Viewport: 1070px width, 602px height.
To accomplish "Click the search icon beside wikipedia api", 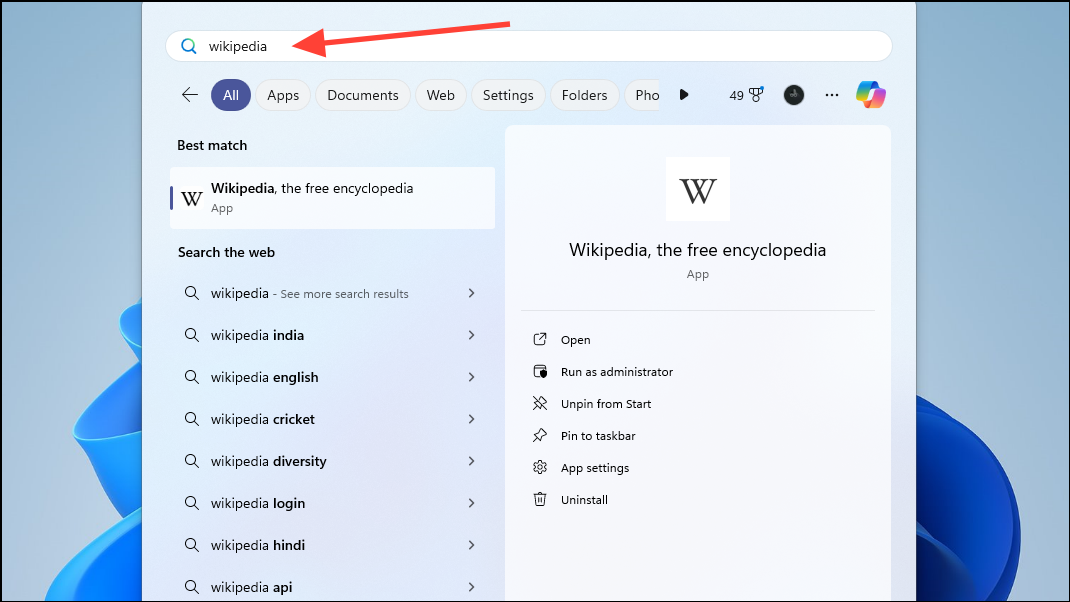I will point(192,587).
